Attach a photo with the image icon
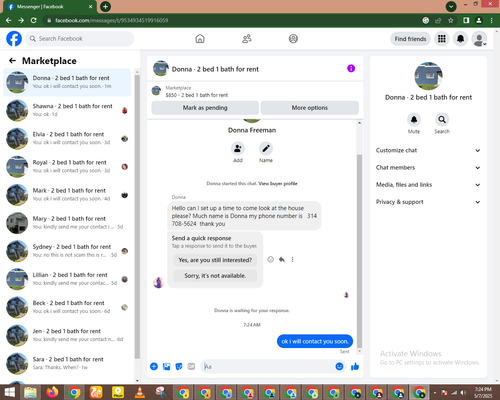The image size is (500, 400). click(166, 366)
